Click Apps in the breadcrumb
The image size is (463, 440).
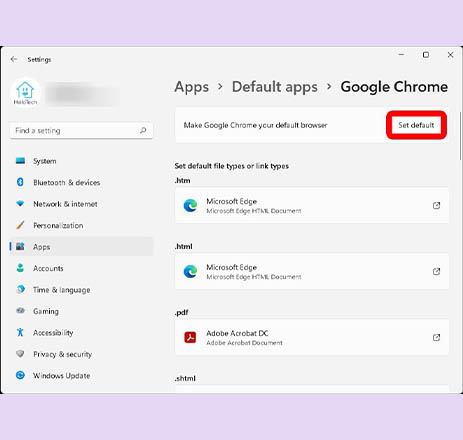click(x=192, y=87)
